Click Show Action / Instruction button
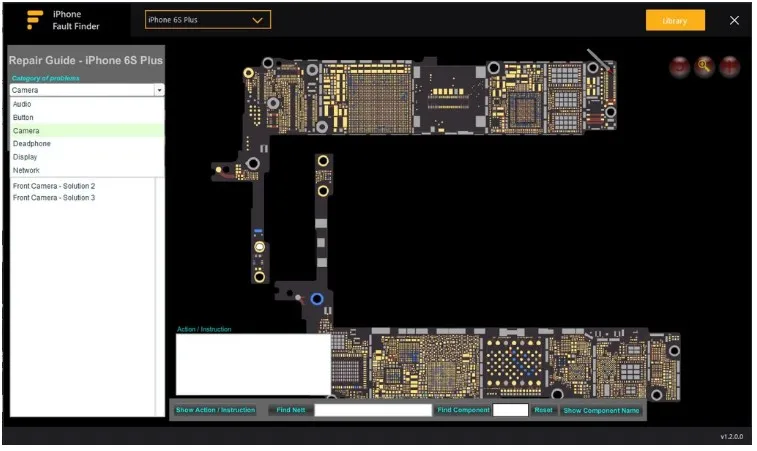The height and width of the screenshot is (451, 757). tap(215, 410)
